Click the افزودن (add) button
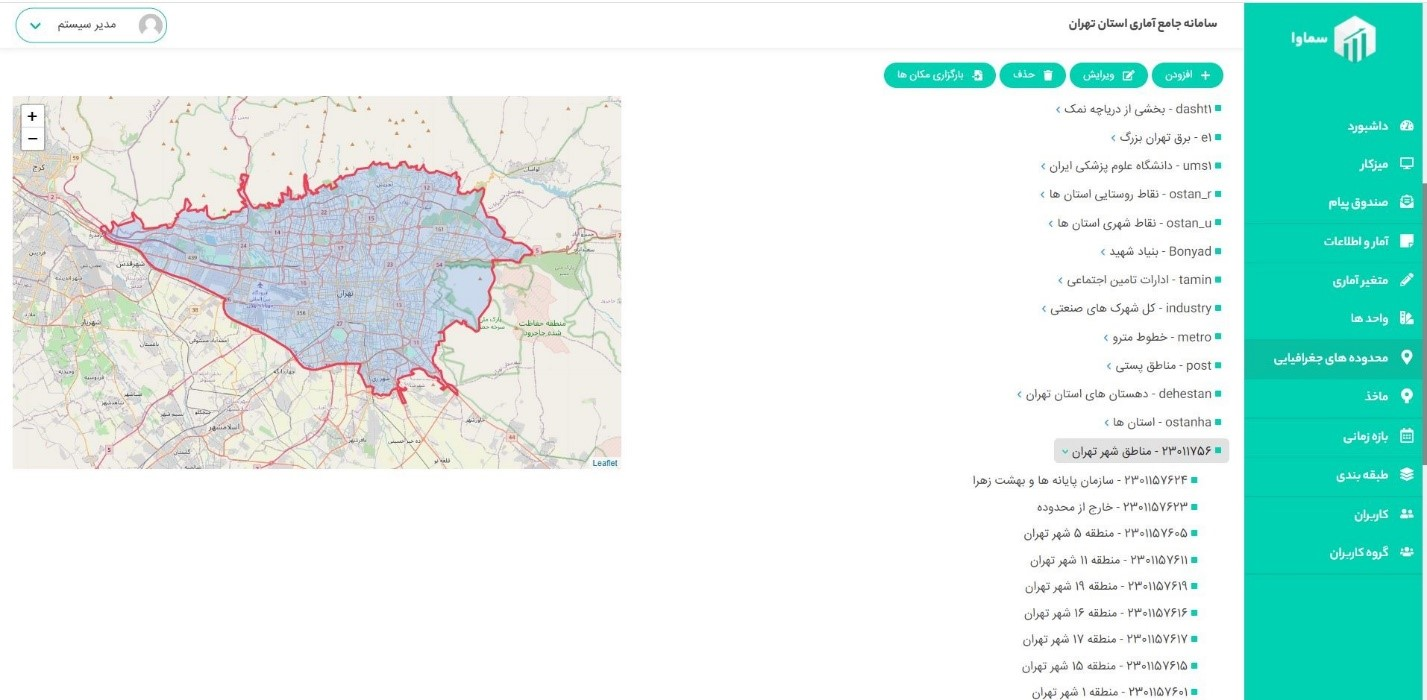Screen dimensions: 1427x700 1187,75
